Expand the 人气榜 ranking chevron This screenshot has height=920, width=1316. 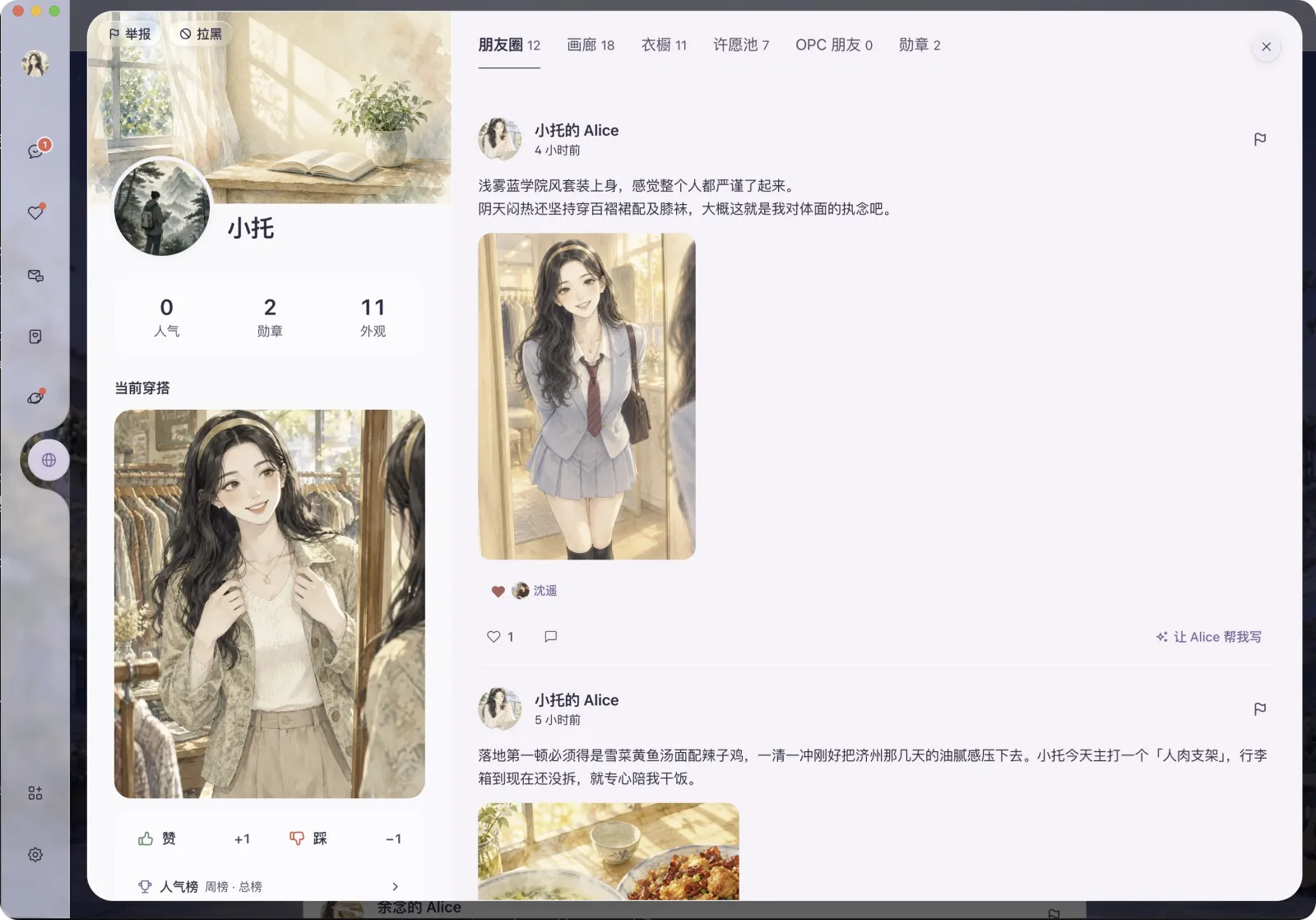click(x=396, y=886)
